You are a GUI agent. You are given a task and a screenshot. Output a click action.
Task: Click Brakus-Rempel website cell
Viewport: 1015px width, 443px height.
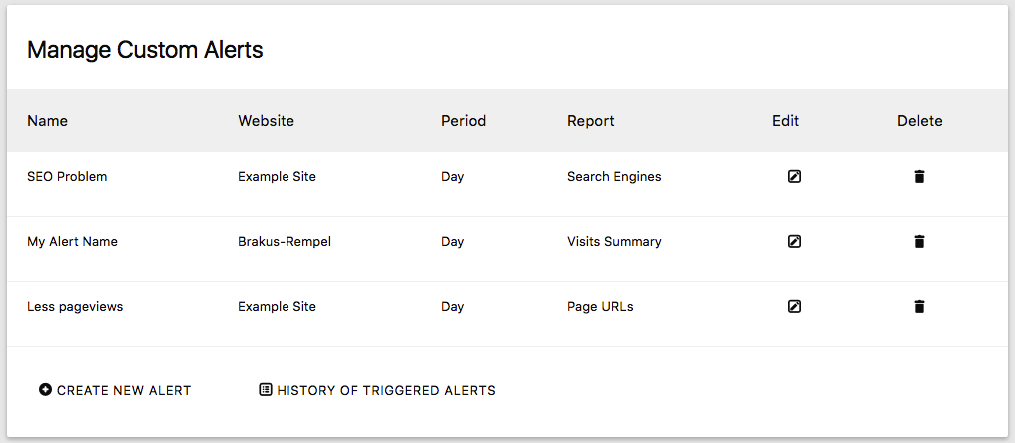tap(284, 242)
